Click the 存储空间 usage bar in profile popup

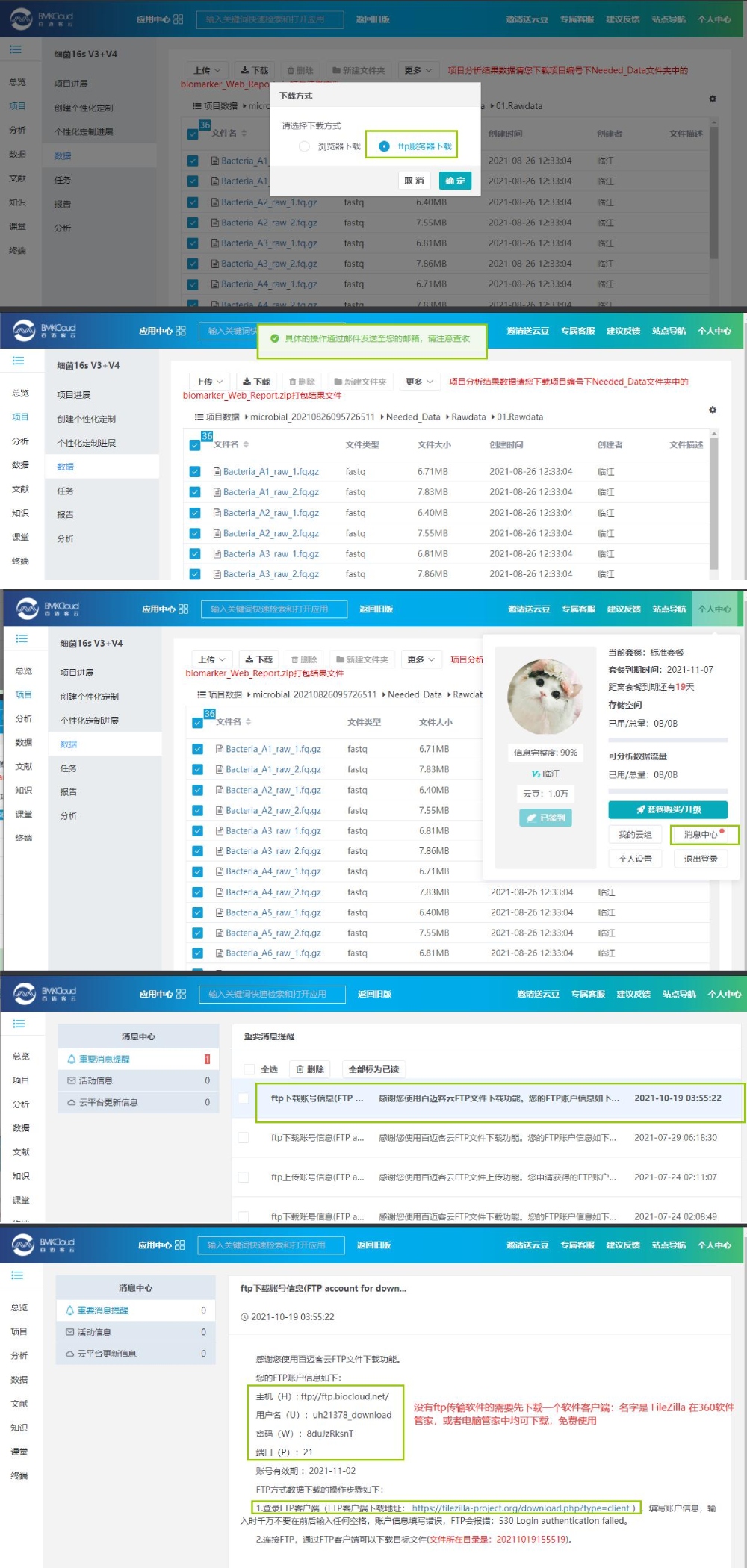(667, 740)
